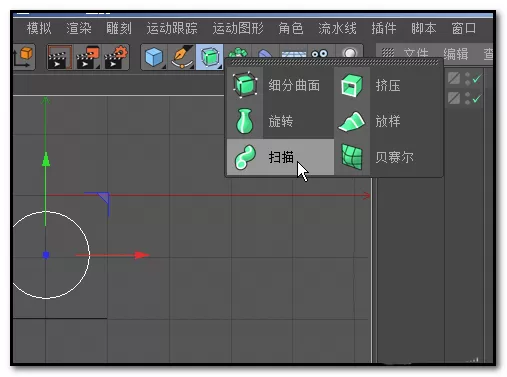This screenshot has width=507, height=377.
Task: Toggle the second object's green checkmark
Action: [x=477, y=98]
